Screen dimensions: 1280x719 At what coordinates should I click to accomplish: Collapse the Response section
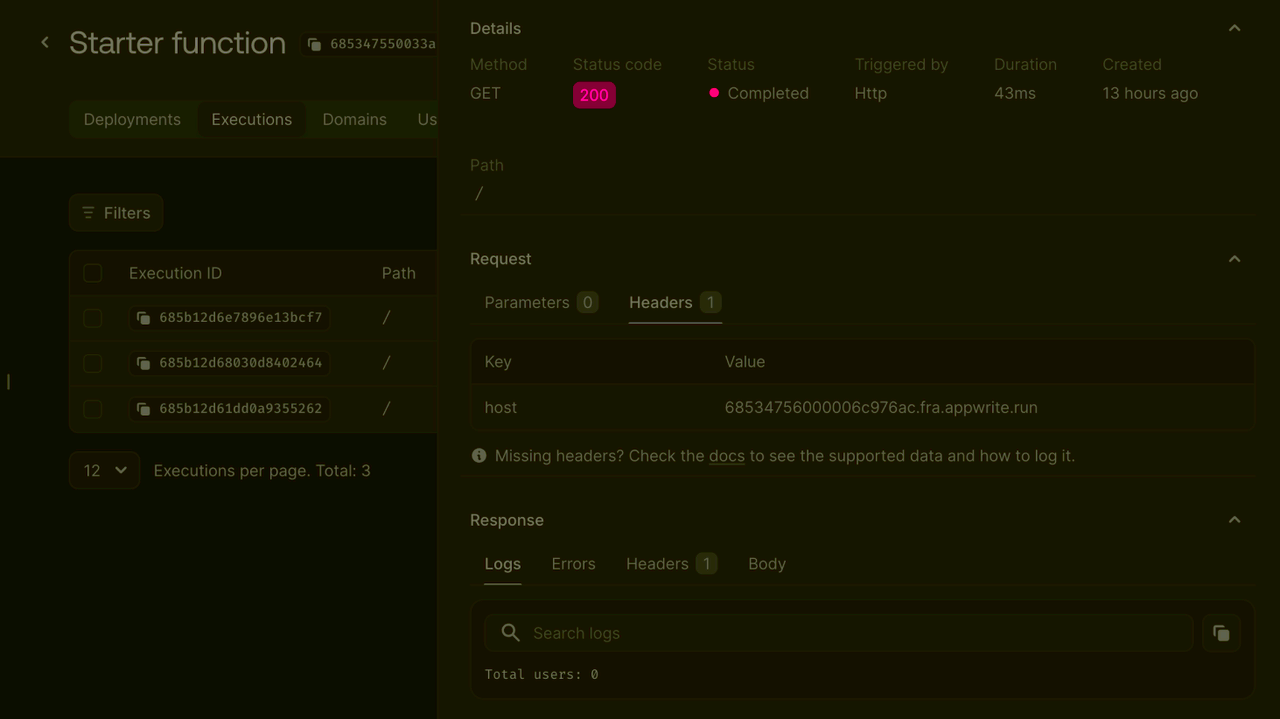click(1234, 519)
